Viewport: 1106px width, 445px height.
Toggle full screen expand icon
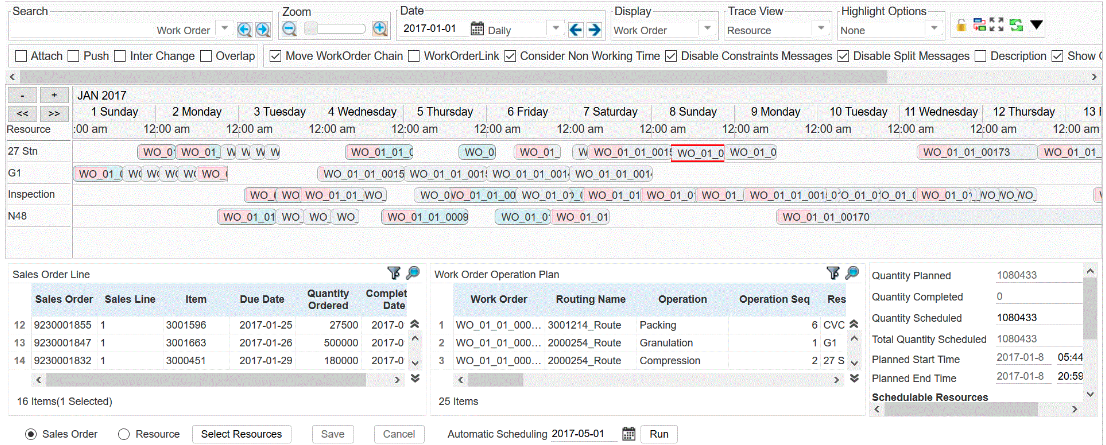coord(997,25)
